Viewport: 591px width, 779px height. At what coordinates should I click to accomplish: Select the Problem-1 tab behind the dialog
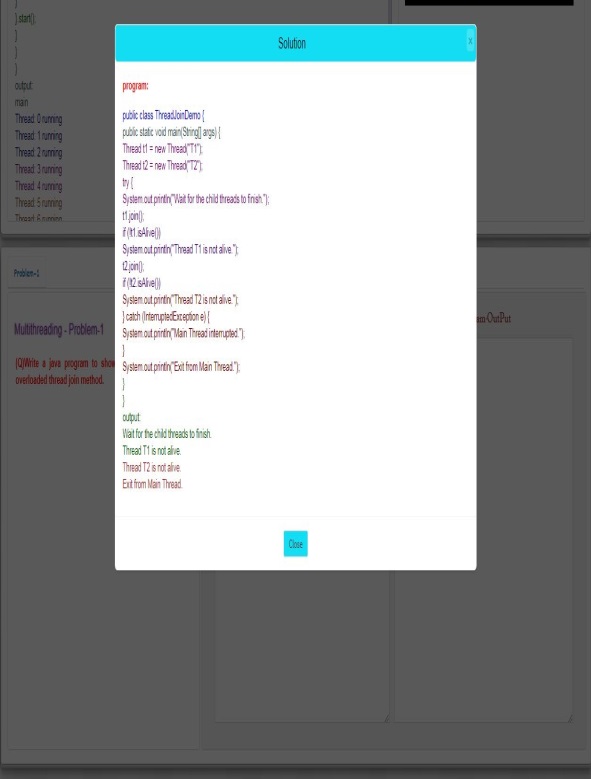click(x=27, y=273)
